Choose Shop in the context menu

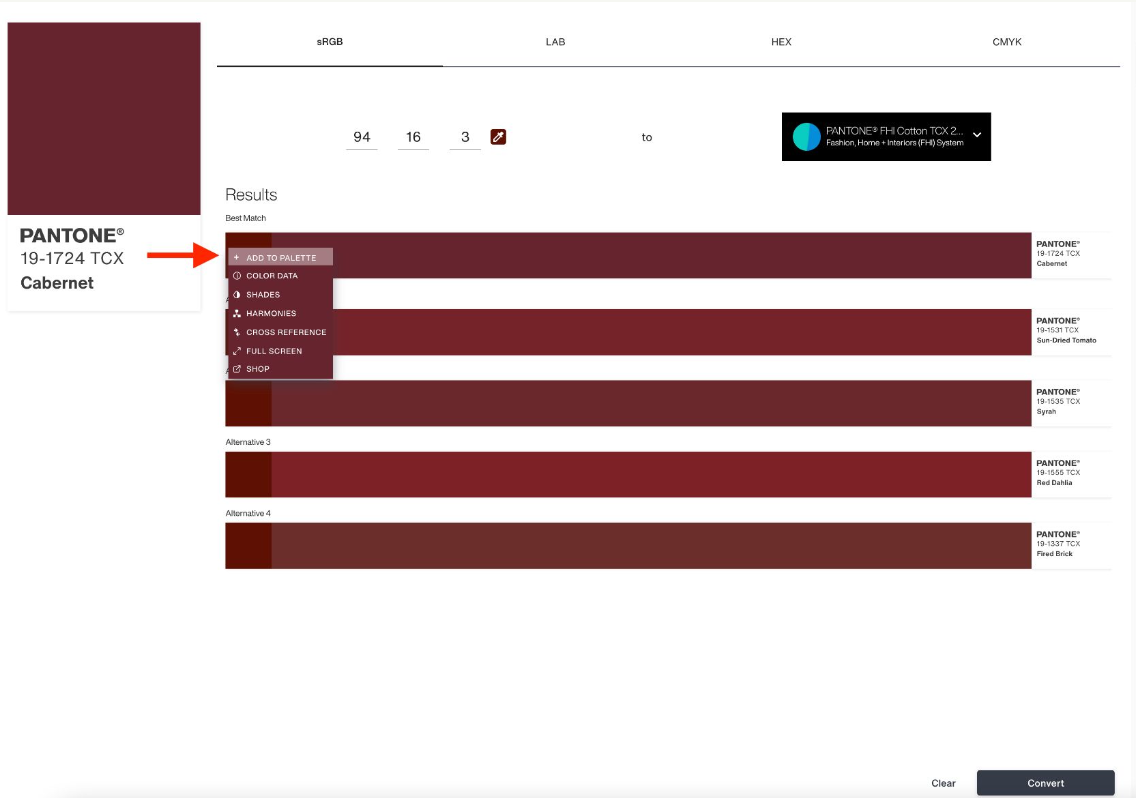coord(280,369)
